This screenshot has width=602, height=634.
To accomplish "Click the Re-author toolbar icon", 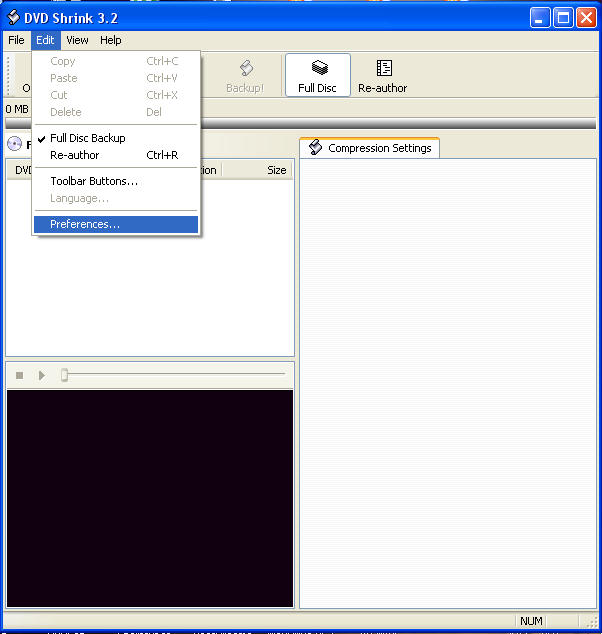I will pos(382,76).
